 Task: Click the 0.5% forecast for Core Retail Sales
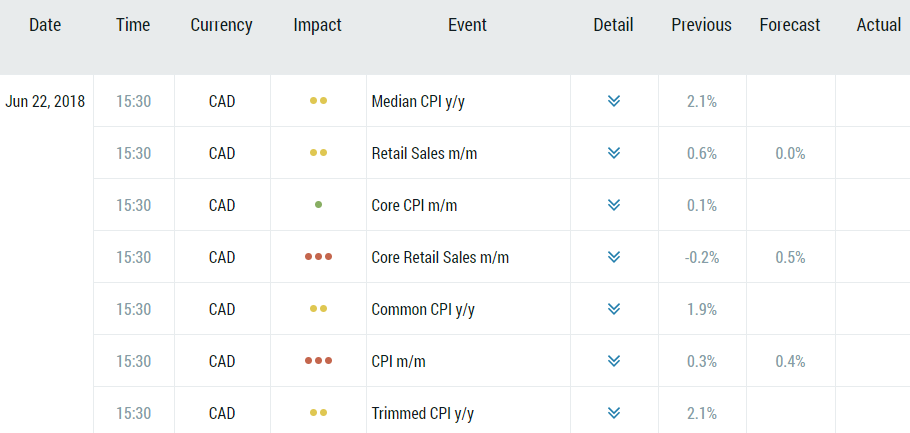tap(790, 257)
